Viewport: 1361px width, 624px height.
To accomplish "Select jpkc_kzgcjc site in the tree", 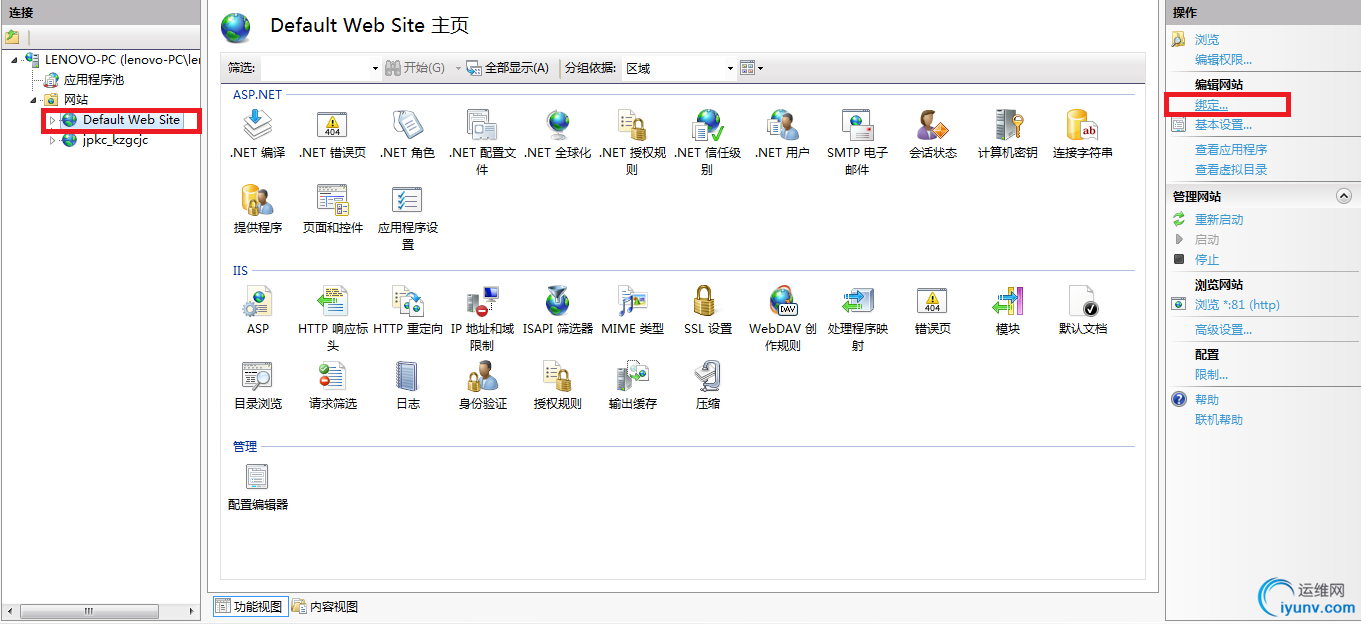I will [x=115, y=140].
